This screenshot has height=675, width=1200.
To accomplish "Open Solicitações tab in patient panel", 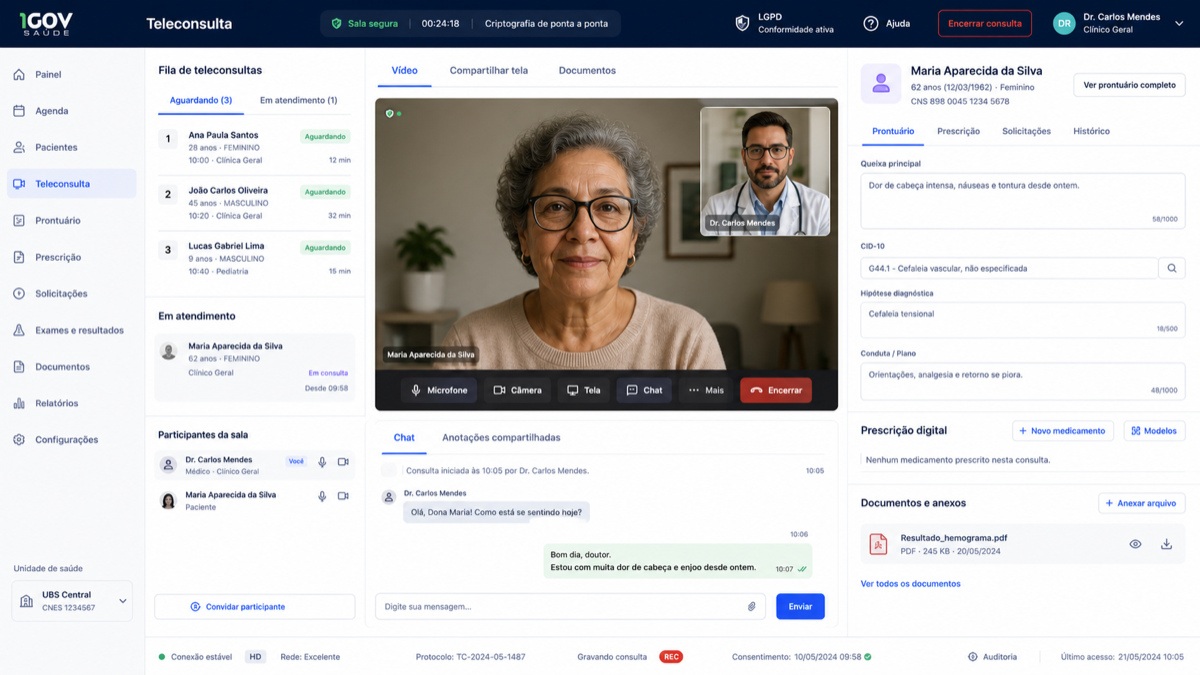I will coord(1026,131).
